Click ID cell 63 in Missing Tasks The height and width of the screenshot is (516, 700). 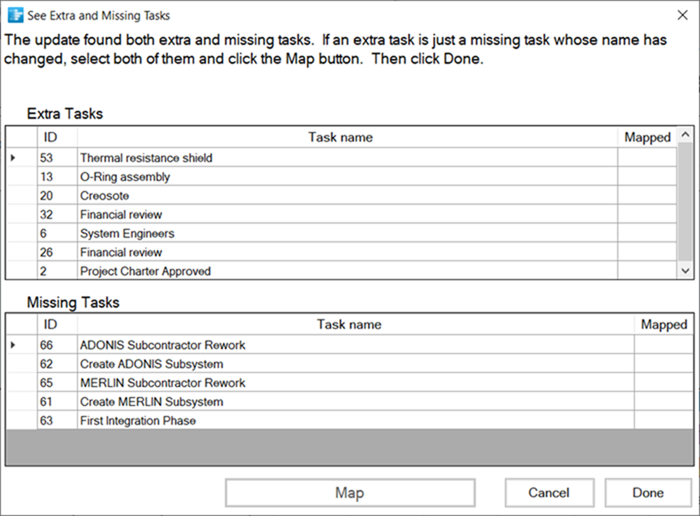click(x=57, y=421)
